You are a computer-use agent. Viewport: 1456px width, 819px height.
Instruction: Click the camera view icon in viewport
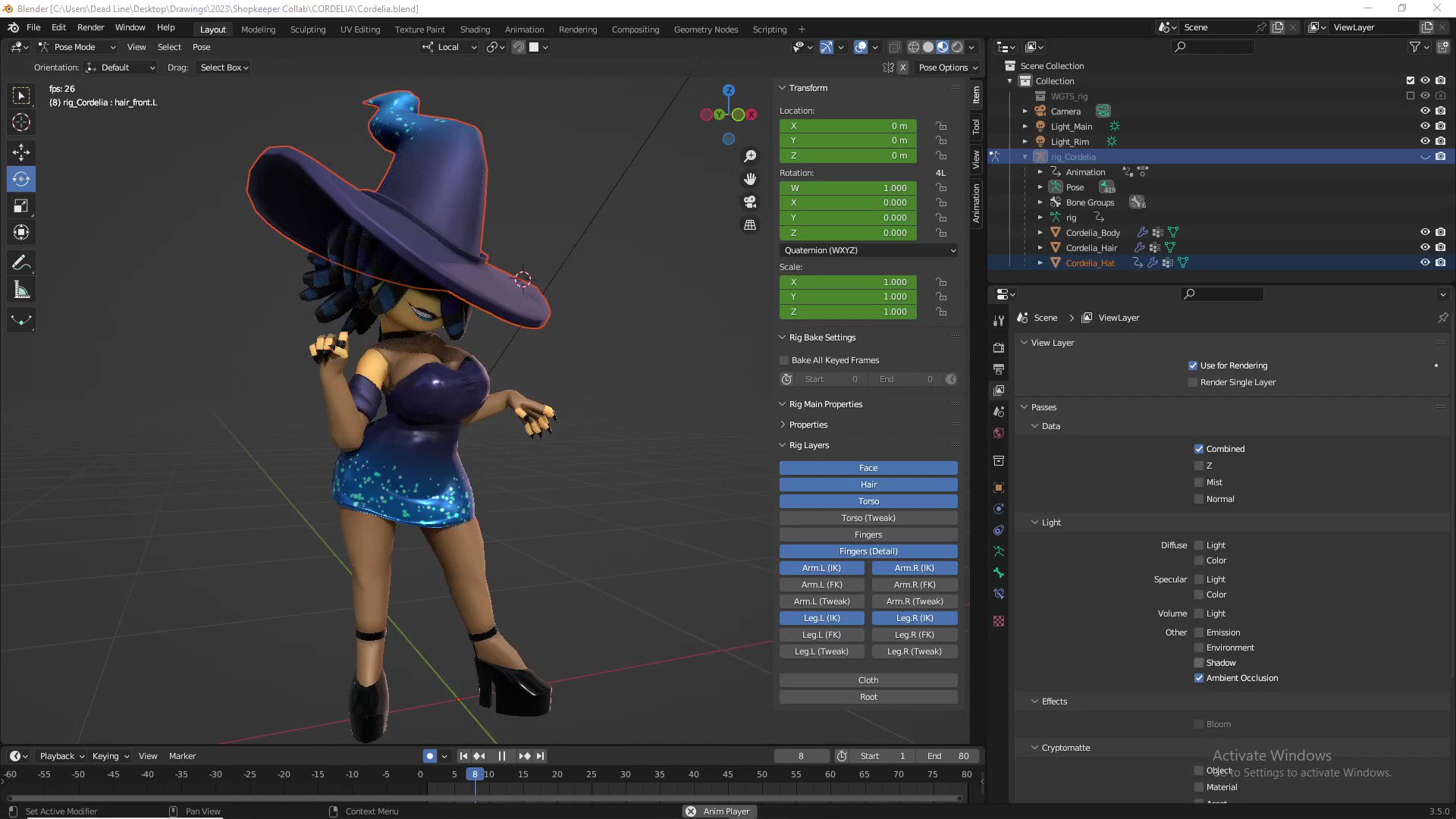750,202
